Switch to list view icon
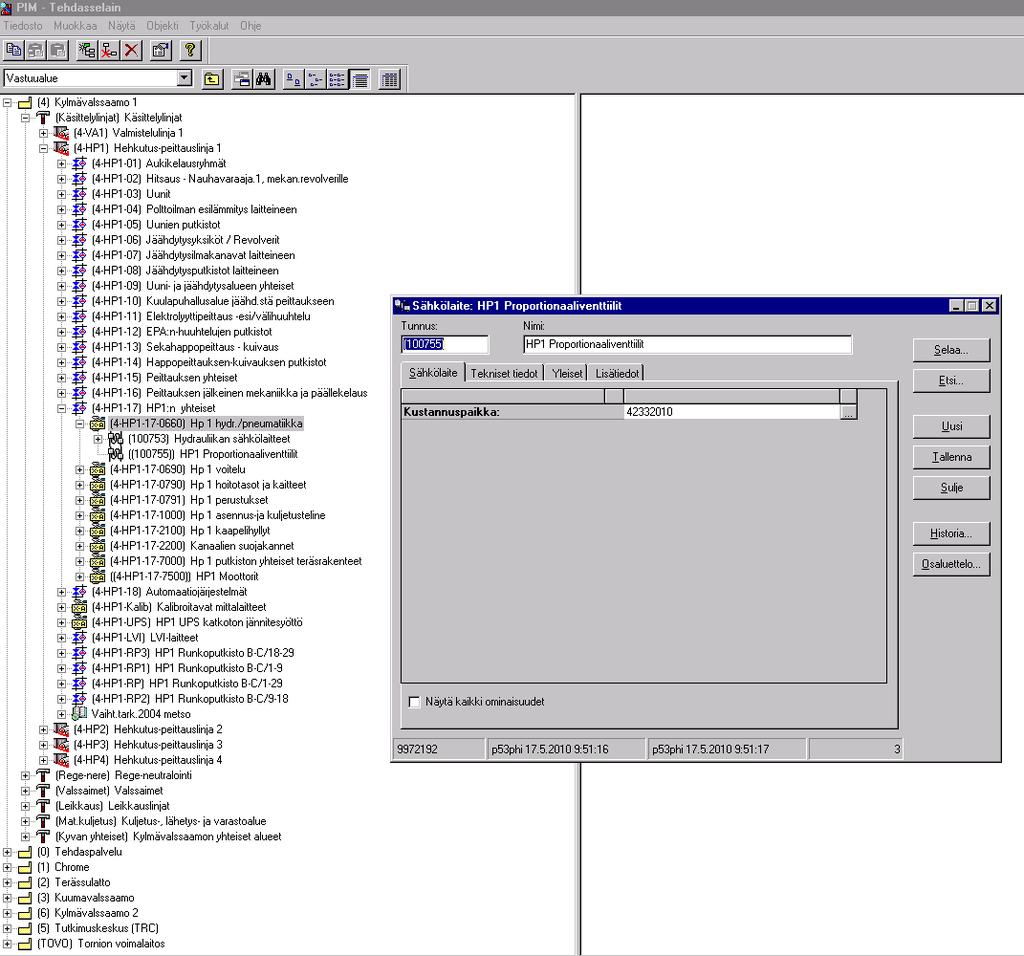This screenshot has height=956, width=1024. [337, 80]
